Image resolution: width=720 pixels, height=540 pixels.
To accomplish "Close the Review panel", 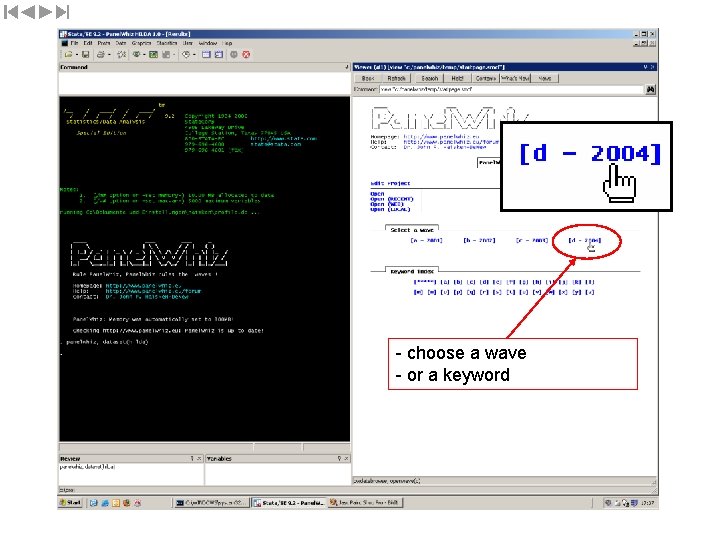I will click(199, 458).
